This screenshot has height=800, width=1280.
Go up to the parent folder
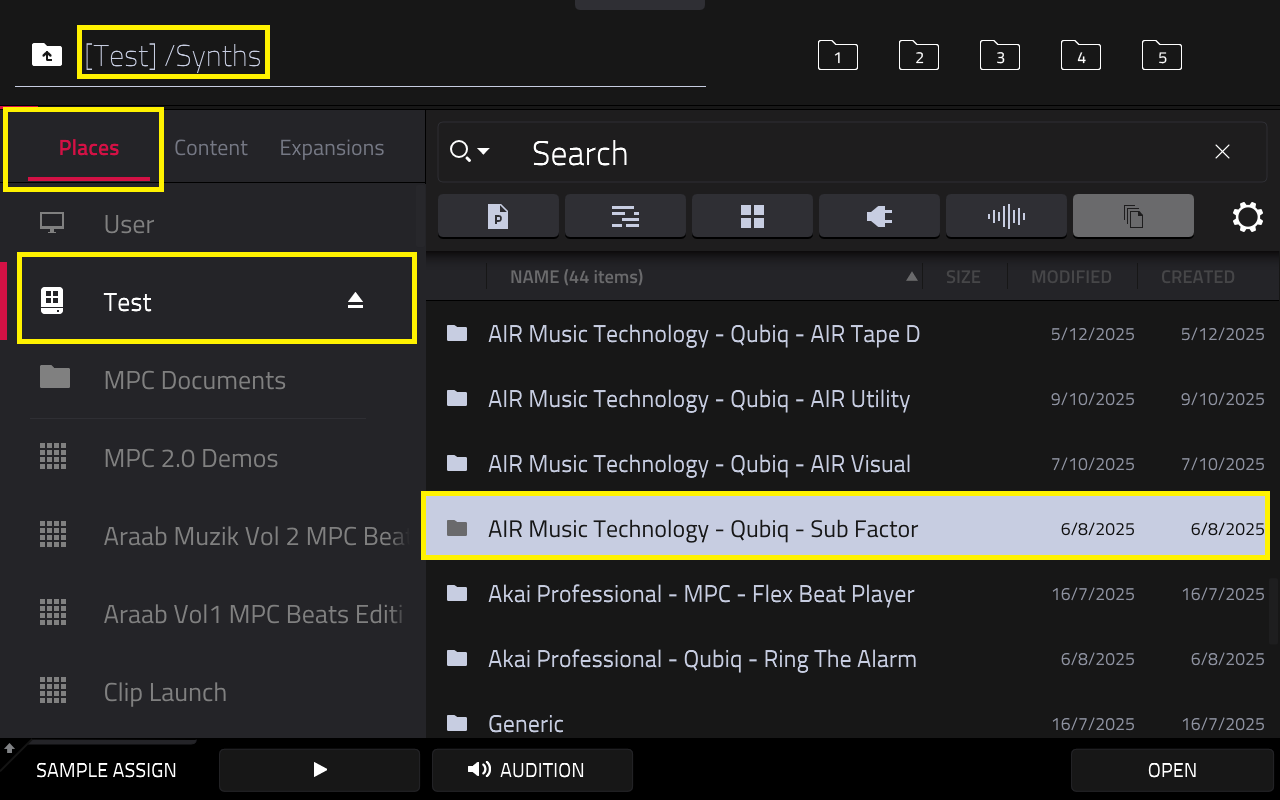click(x=46, y=55)
